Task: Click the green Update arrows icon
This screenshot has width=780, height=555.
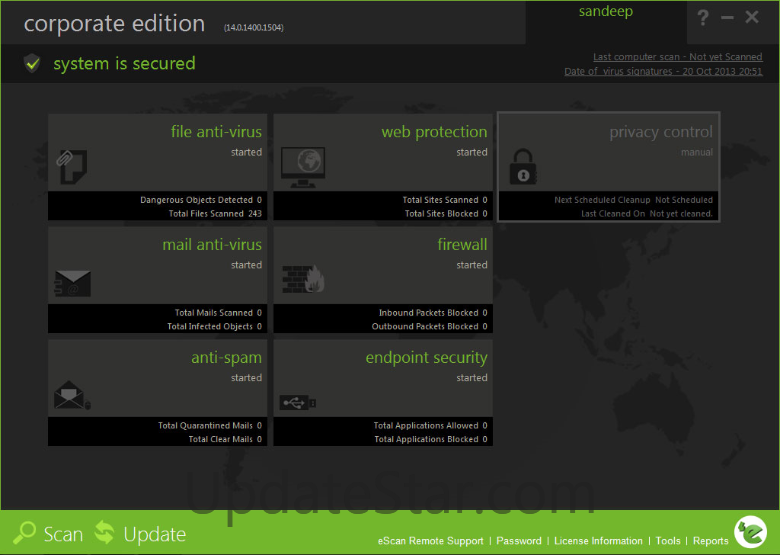Action: (105, 534)
